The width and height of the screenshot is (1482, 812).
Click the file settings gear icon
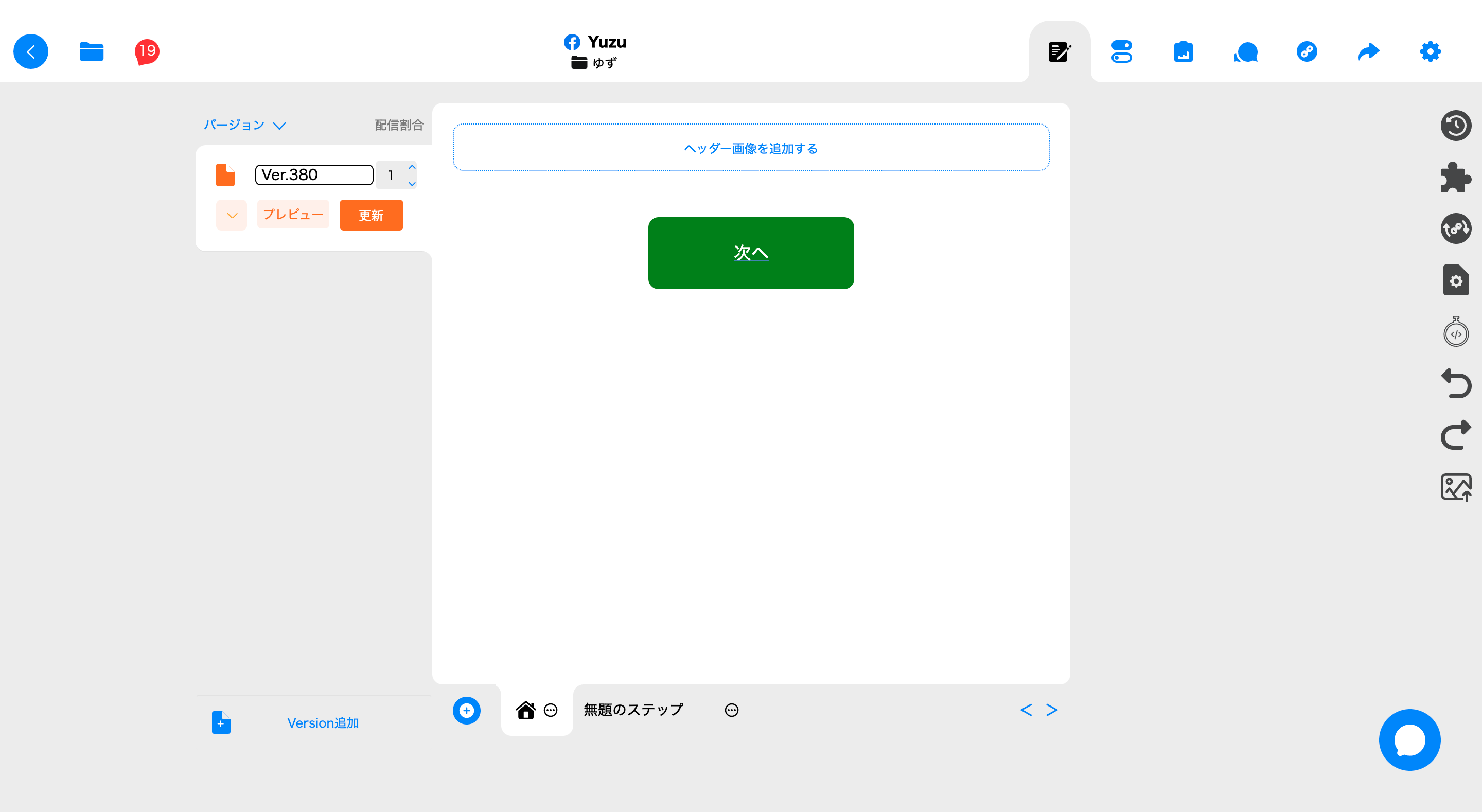[1456, 280]
